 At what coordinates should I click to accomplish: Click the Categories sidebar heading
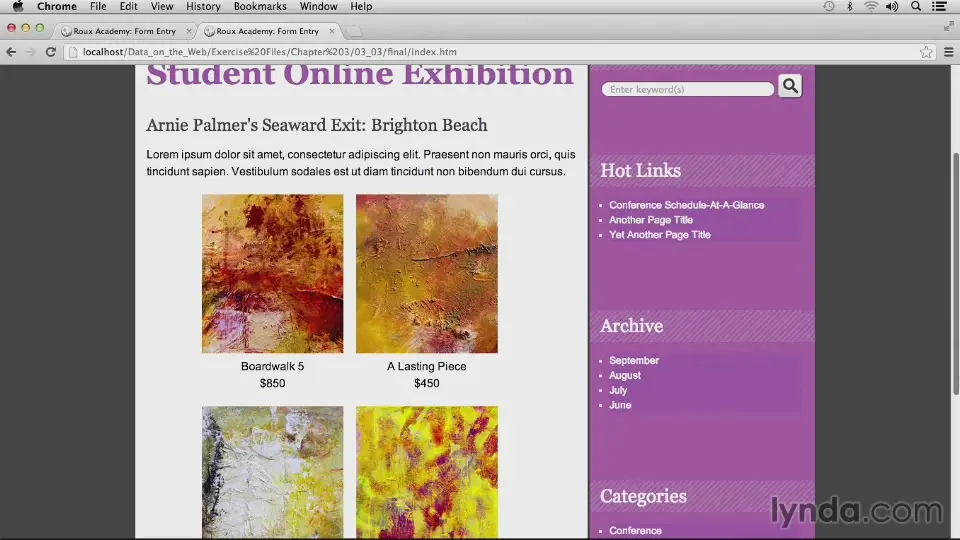643,497
